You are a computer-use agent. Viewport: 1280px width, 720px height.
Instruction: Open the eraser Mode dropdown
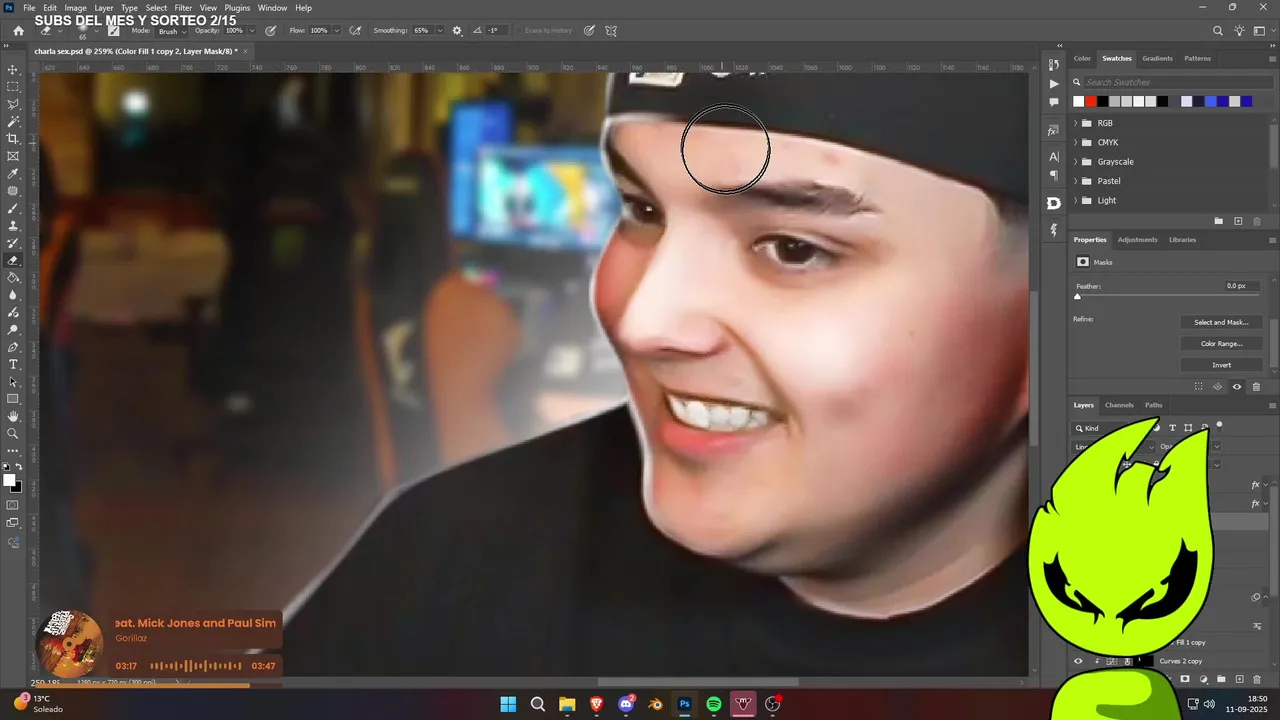coord(170,31)
